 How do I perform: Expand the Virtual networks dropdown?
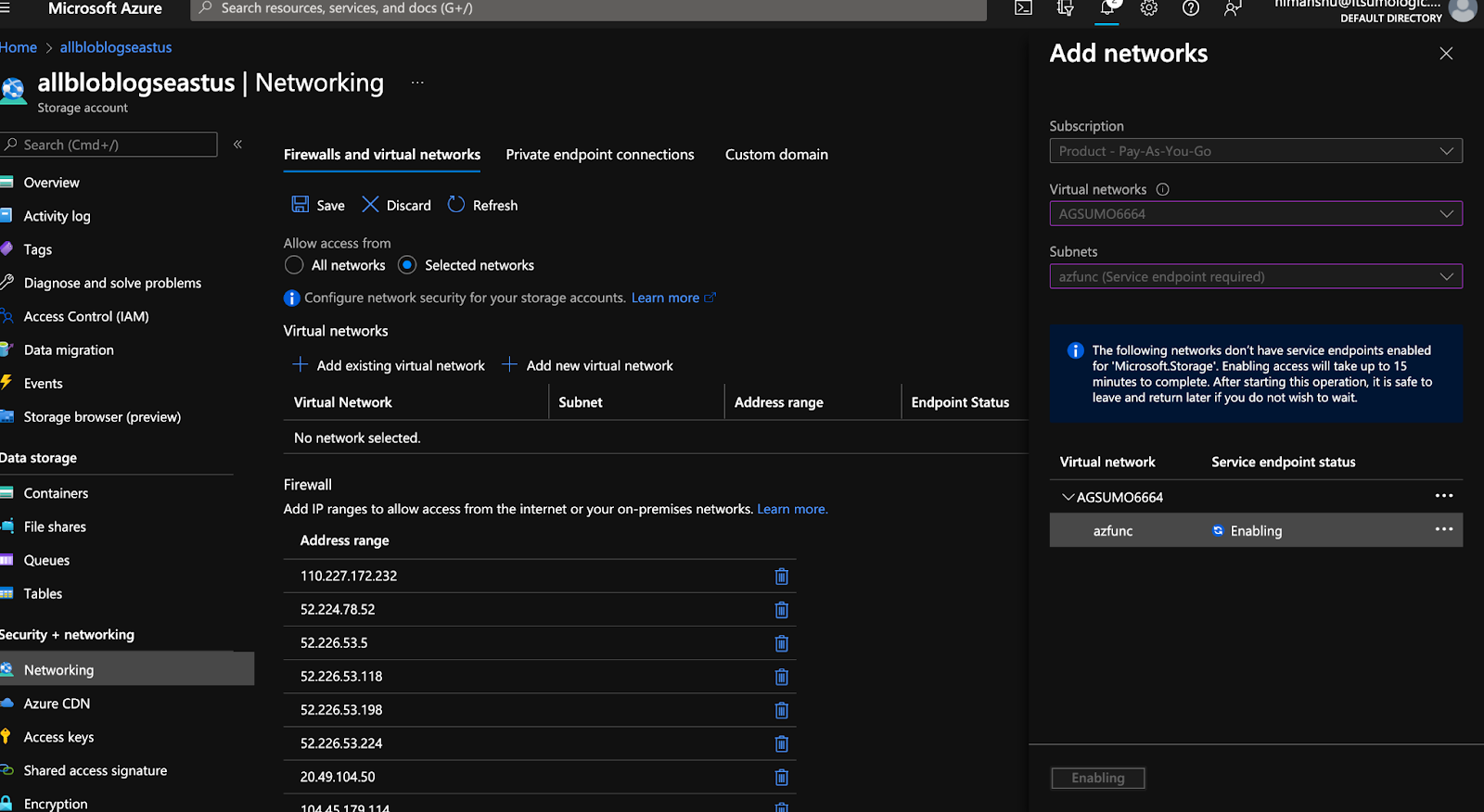[1255, 214]
